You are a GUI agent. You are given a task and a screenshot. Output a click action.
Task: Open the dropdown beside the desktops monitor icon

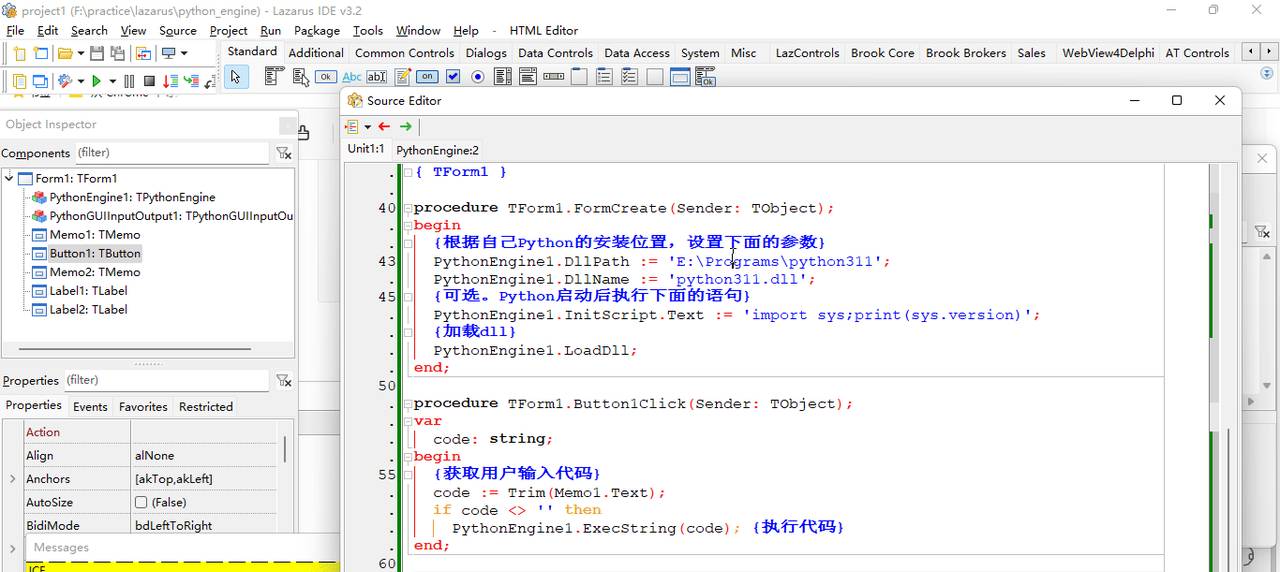tap(184, 53)
